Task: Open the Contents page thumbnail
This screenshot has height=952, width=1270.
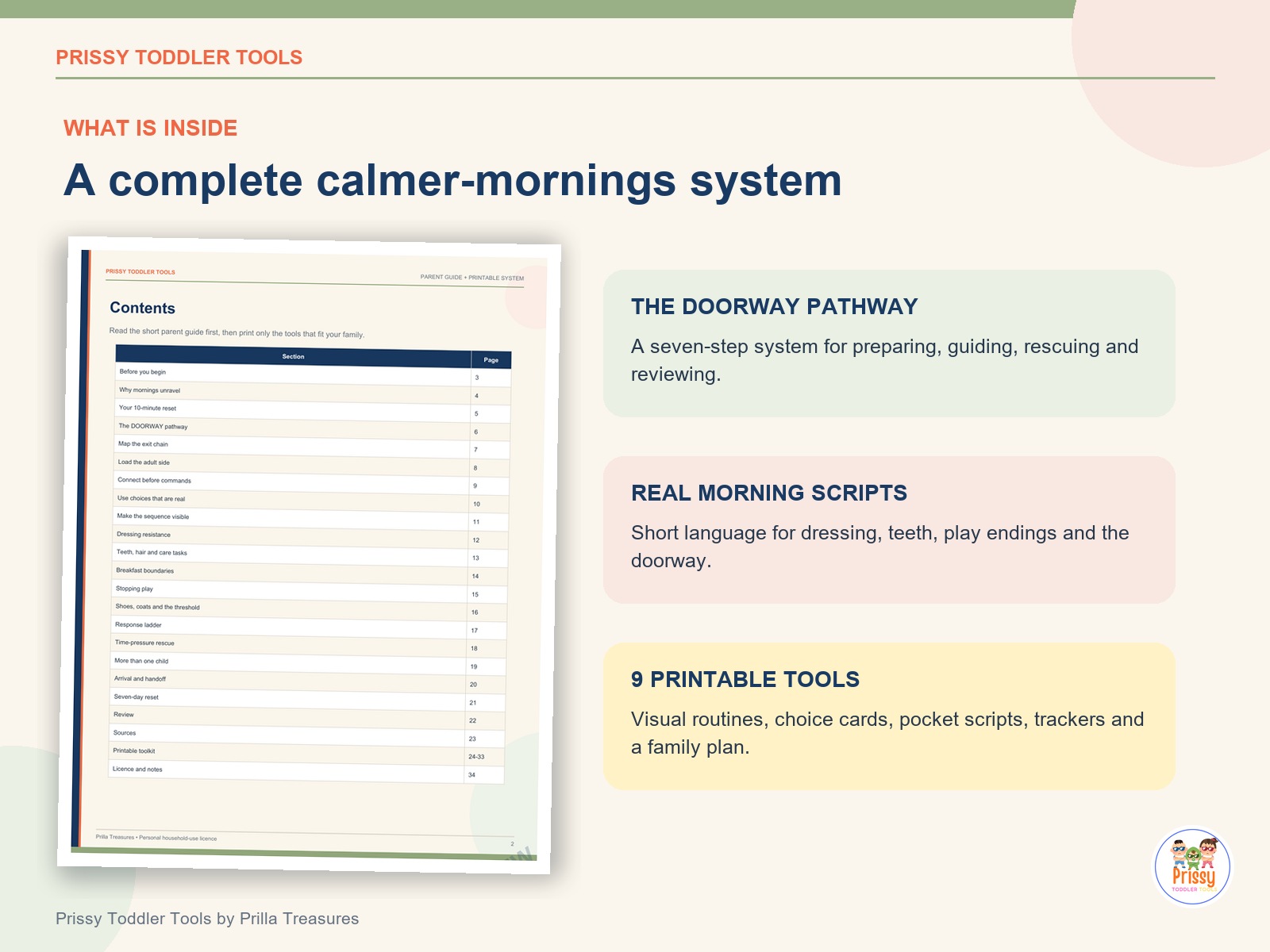Action: 309,555
